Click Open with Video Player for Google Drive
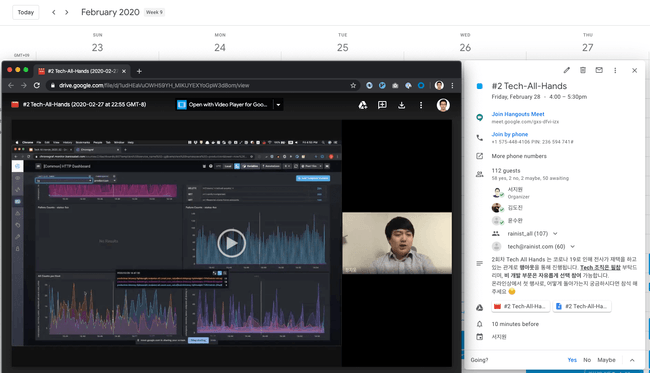This screenshot has width=650, height=373. [224, 105]
